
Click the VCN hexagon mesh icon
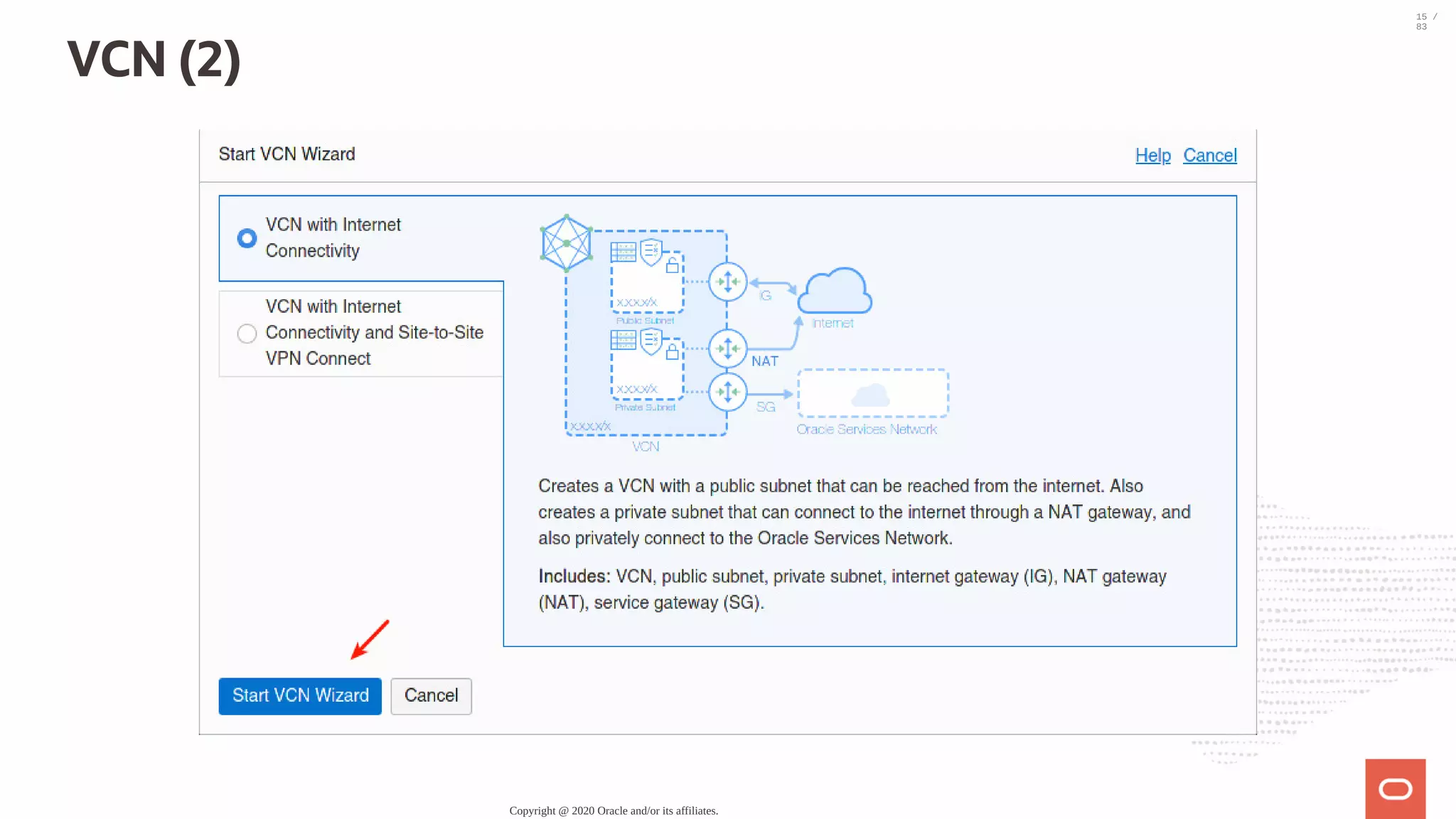click(x=566, y=243)
